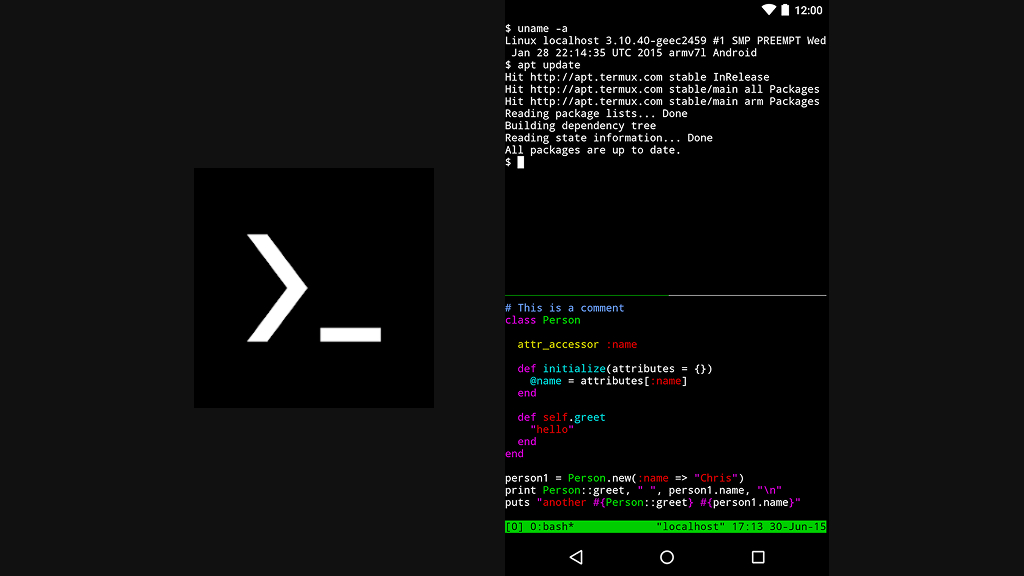Click "Jan 28 22:14:35 UTC 2015" output line

click(x=633, y=53)
